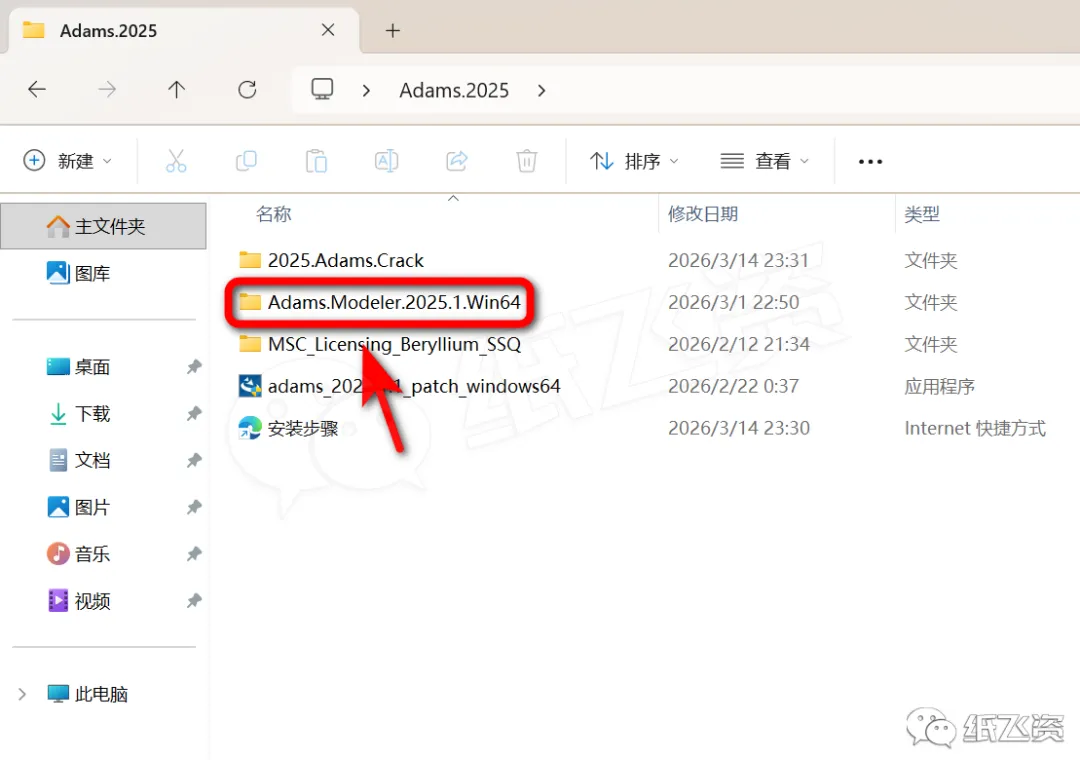Click the Cut scissors icon
The width and height of the screenshot is (1080, 760).
pos(176,161)
